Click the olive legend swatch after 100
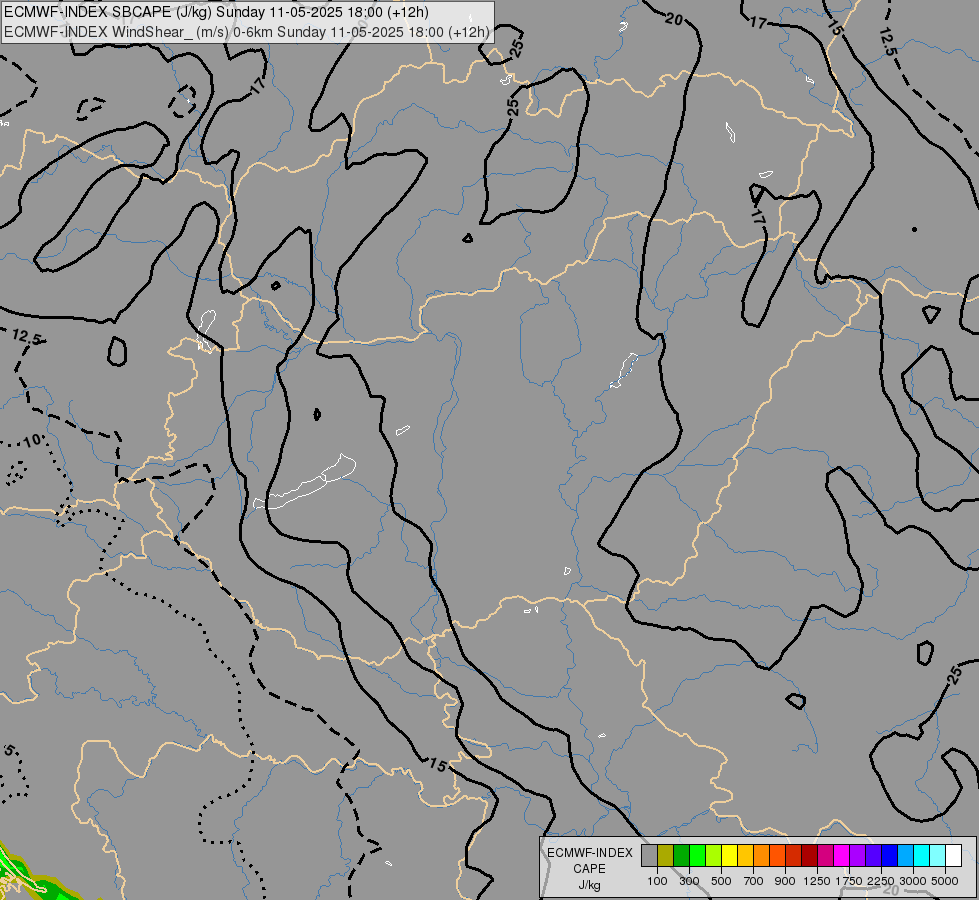The height and width of the screenshot is (900, 979). [x=666, y=856]
